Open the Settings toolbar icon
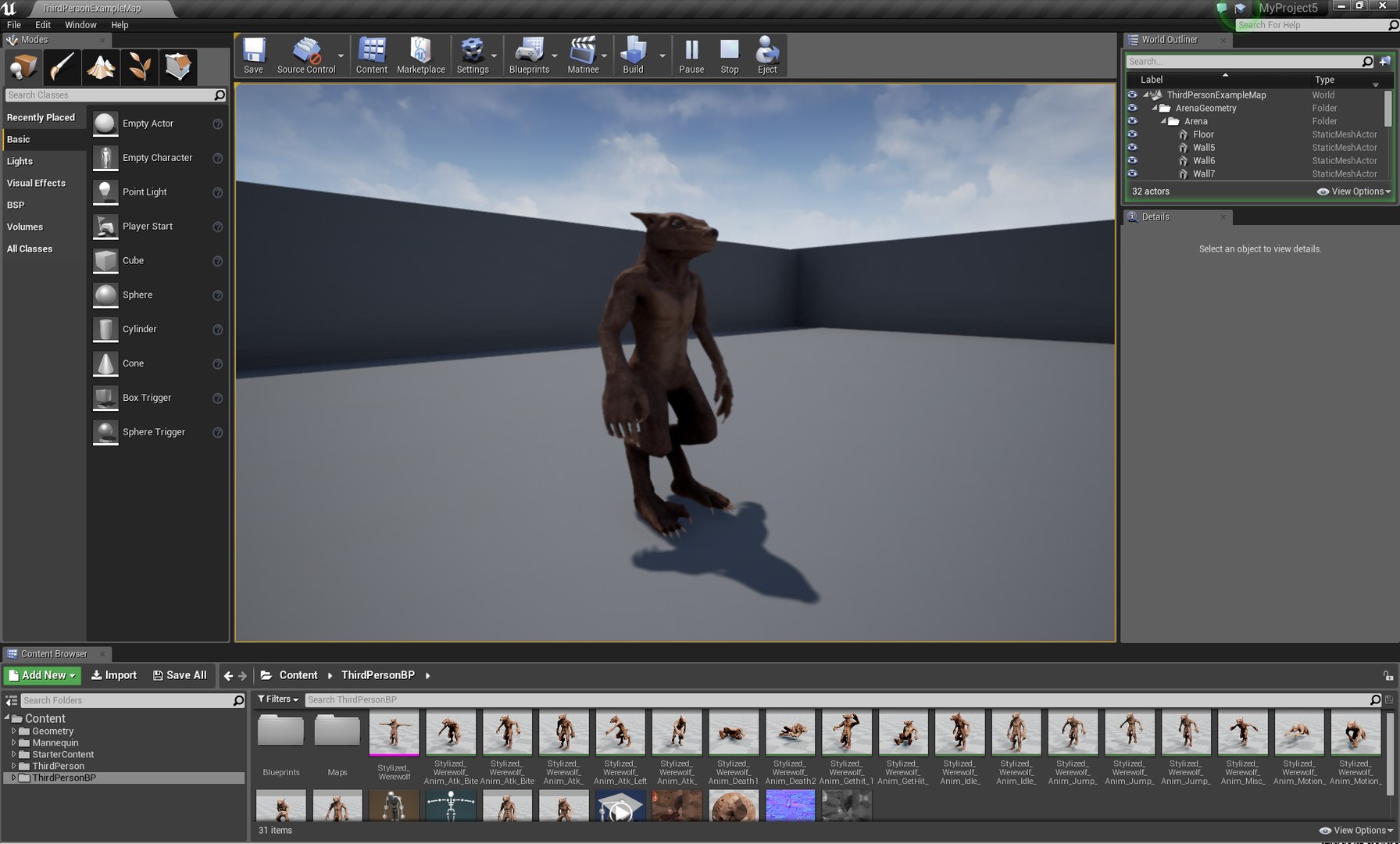This screenshot has height=844, width=1400. [x=473, y=55]
